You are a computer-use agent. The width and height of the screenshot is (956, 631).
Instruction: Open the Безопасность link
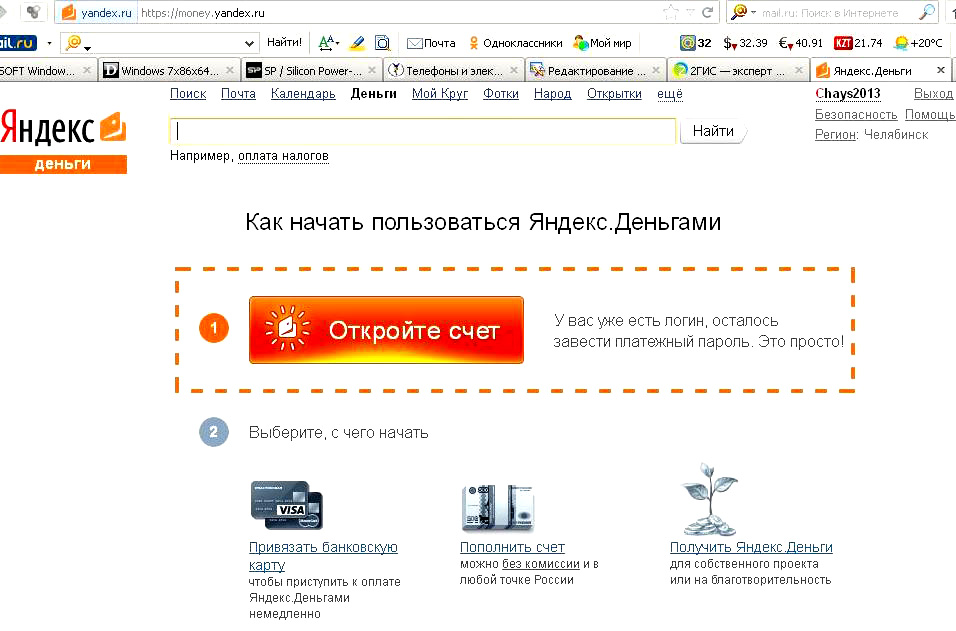pos(856,115)
